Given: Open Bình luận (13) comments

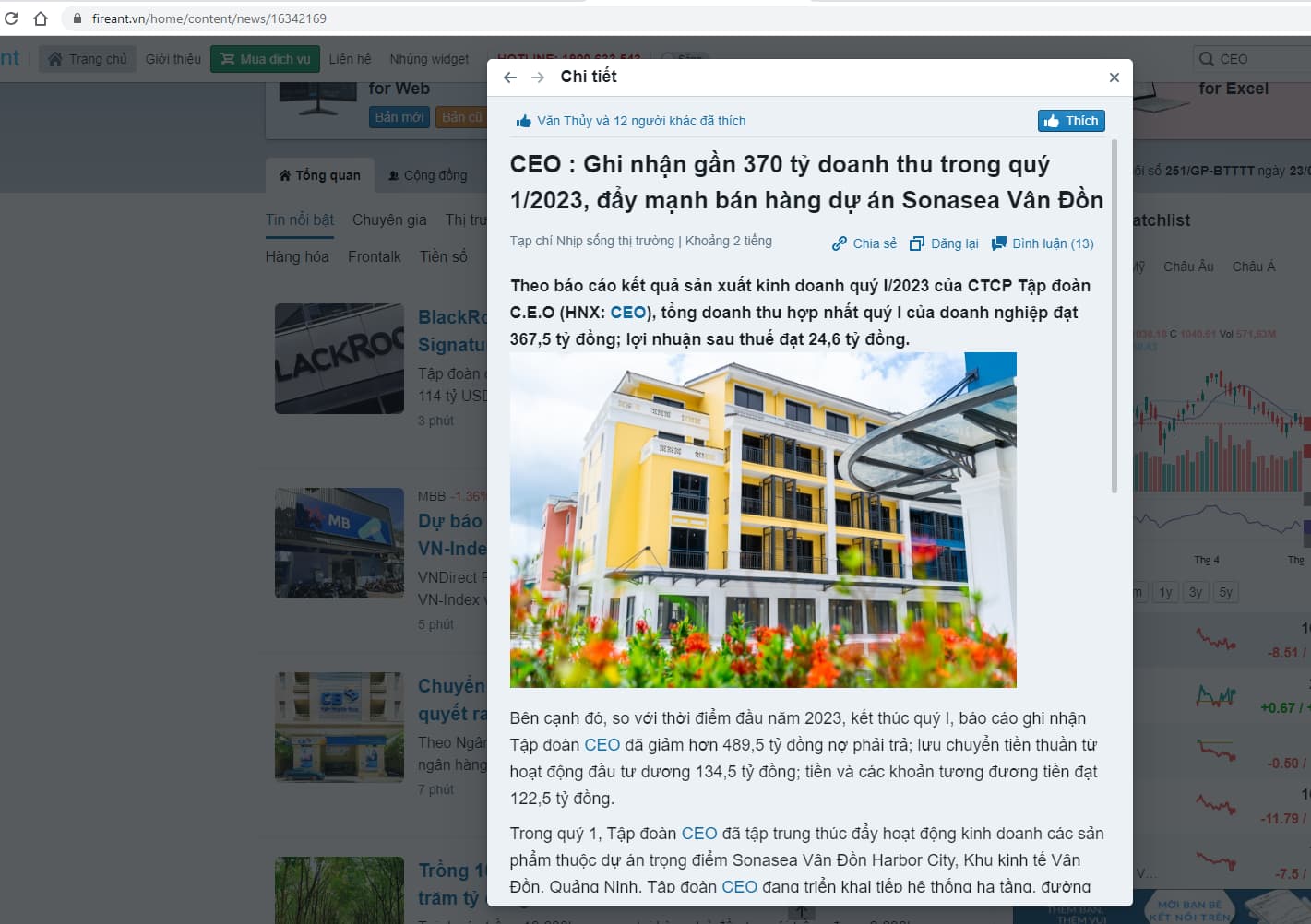Looking at the screenshot, I should click(x=1043, y=243).
